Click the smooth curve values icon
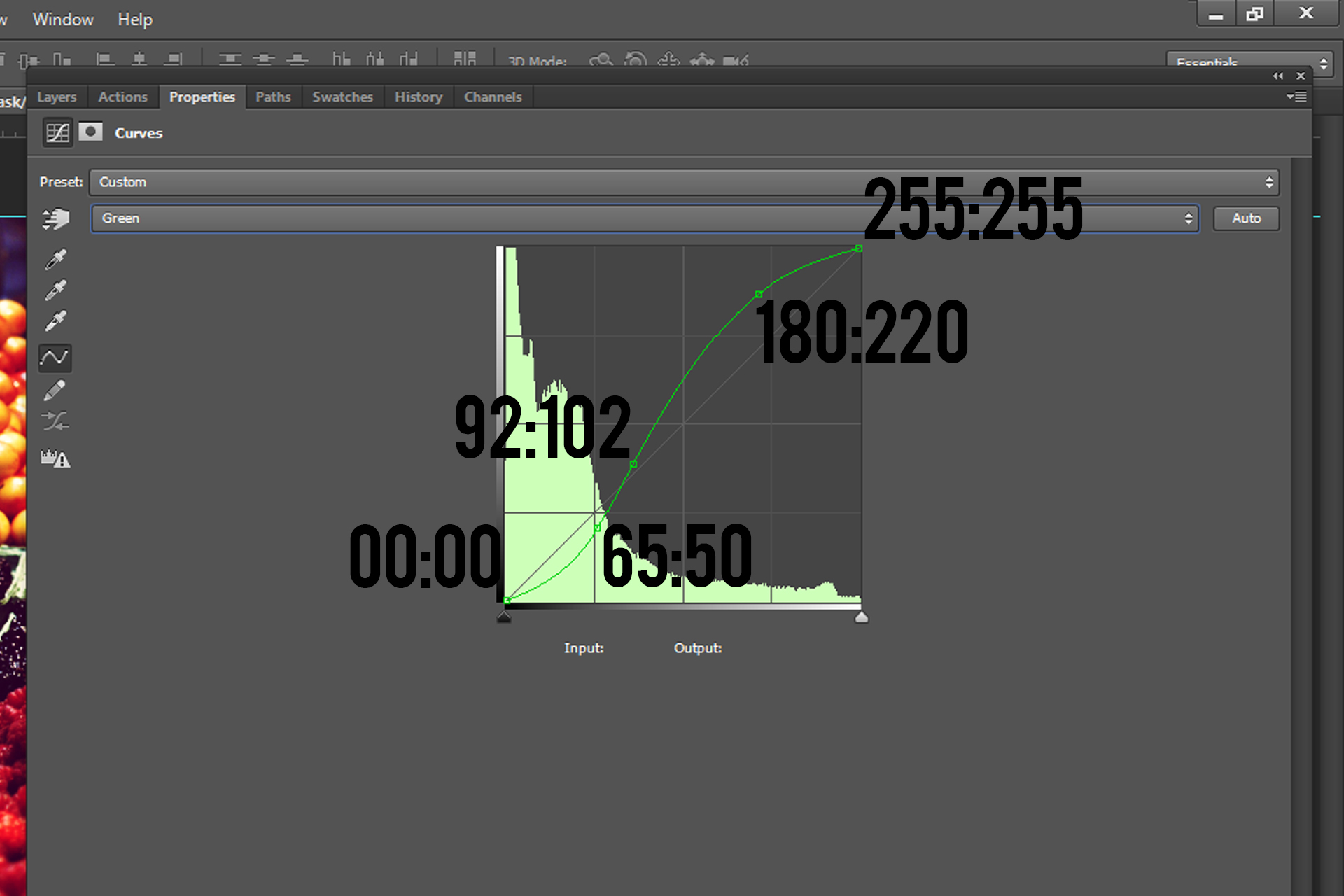The height and width of the screenshot is (896, 1344). tap(55, 421)
